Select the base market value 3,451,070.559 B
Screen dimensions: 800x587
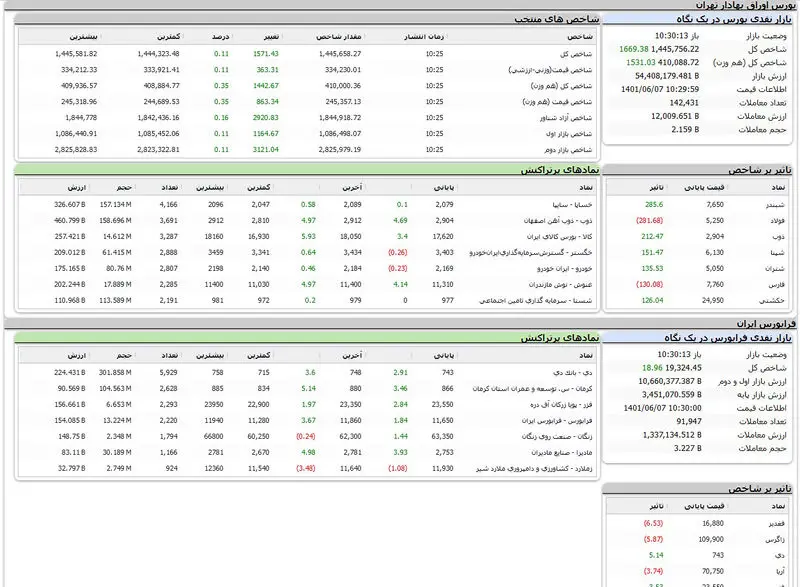coord(671,395)
